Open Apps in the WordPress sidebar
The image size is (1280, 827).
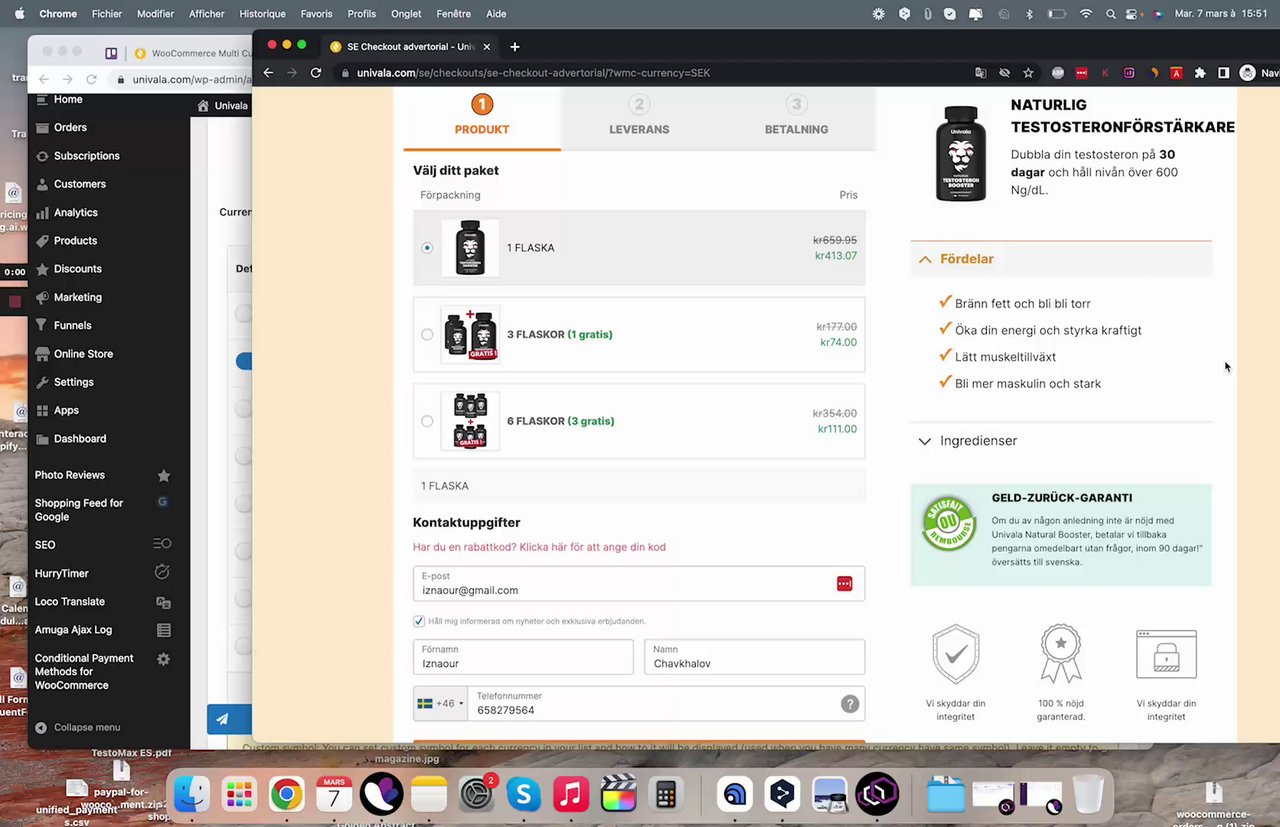click(x=66, y=410)
